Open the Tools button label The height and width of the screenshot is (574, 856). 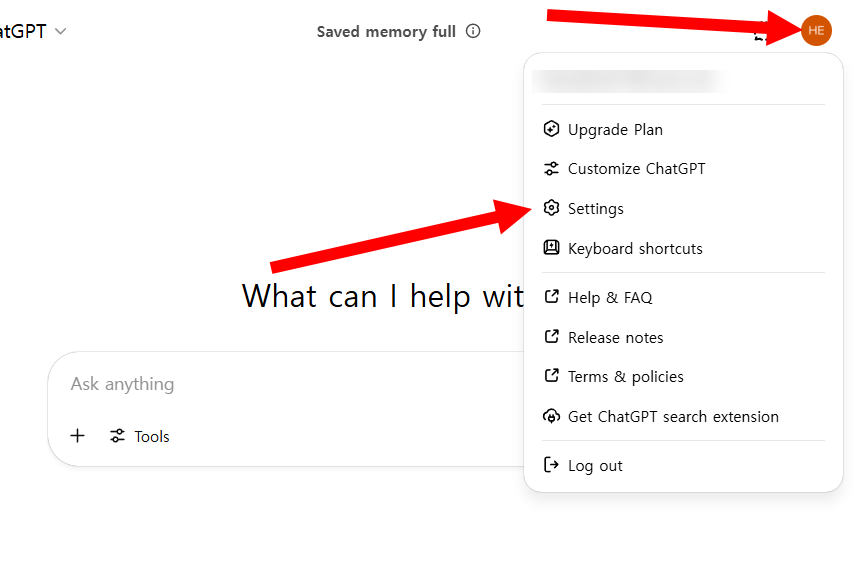click(x=152, y=436)
